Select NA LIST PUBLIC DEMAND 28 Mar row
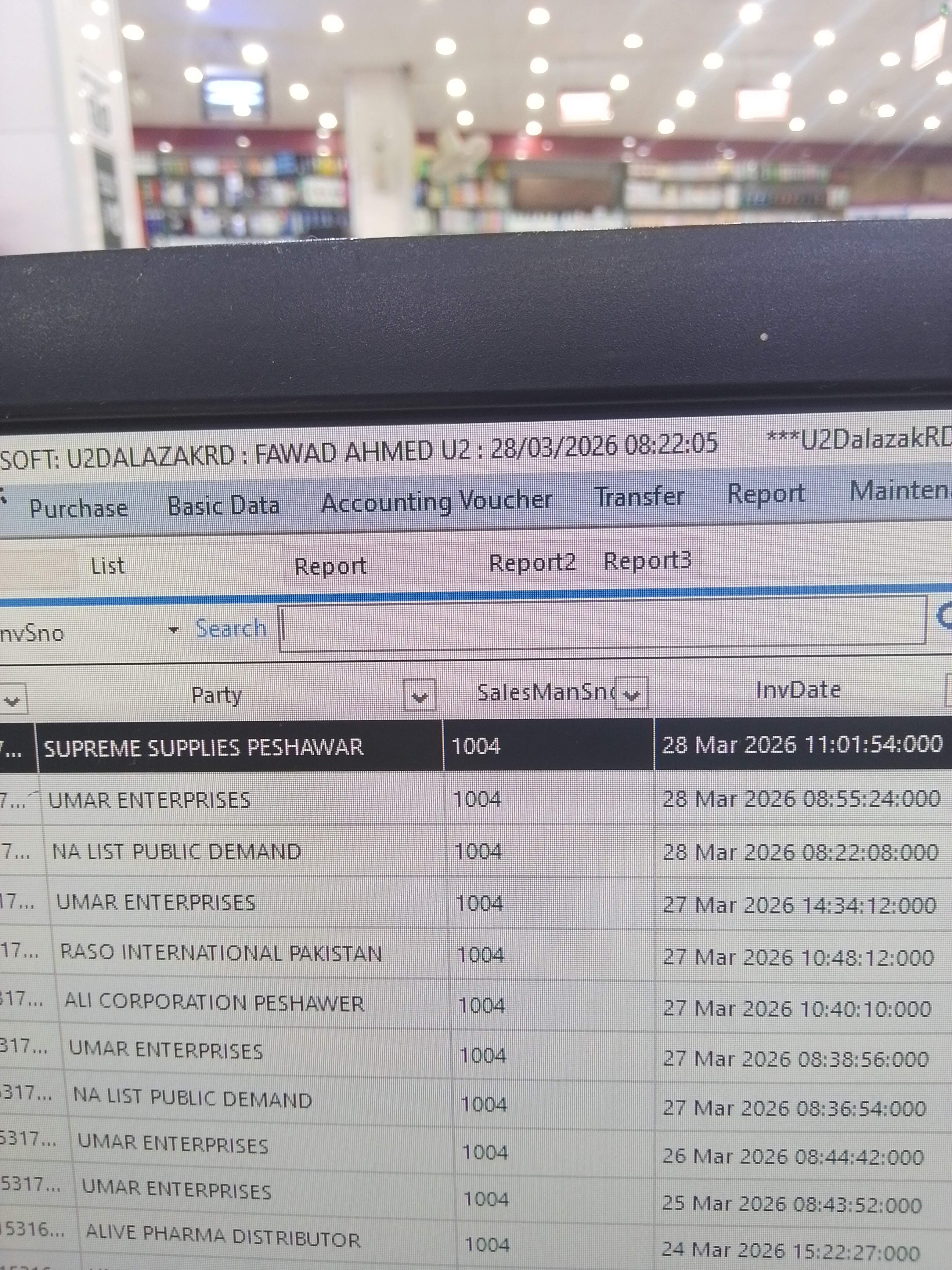This screenshot has height=1270, width=952. tap(476, 851)
